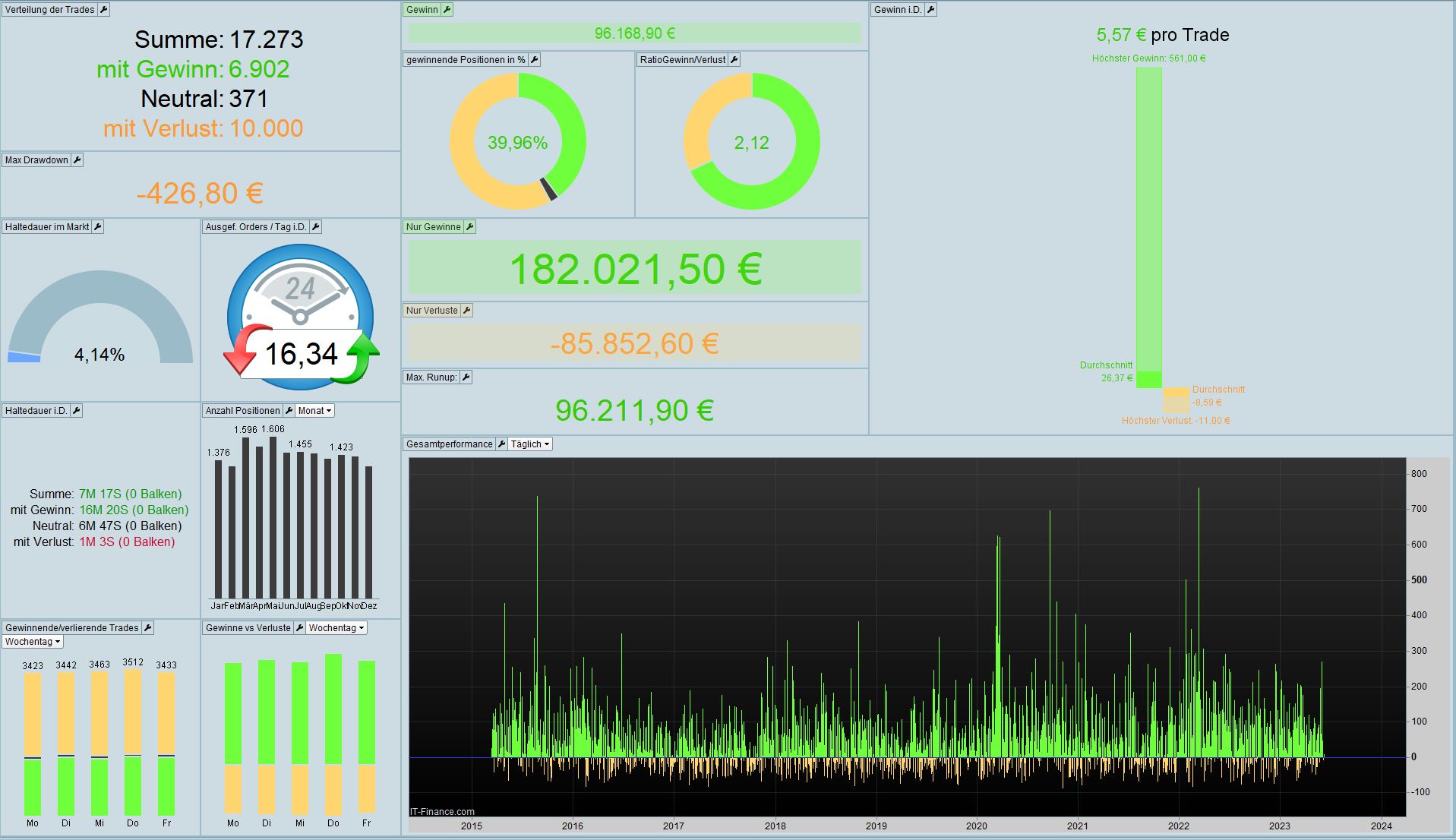Click the 16,34 orders per day value
Screen dimensions: 1456x840
(302, 354)
